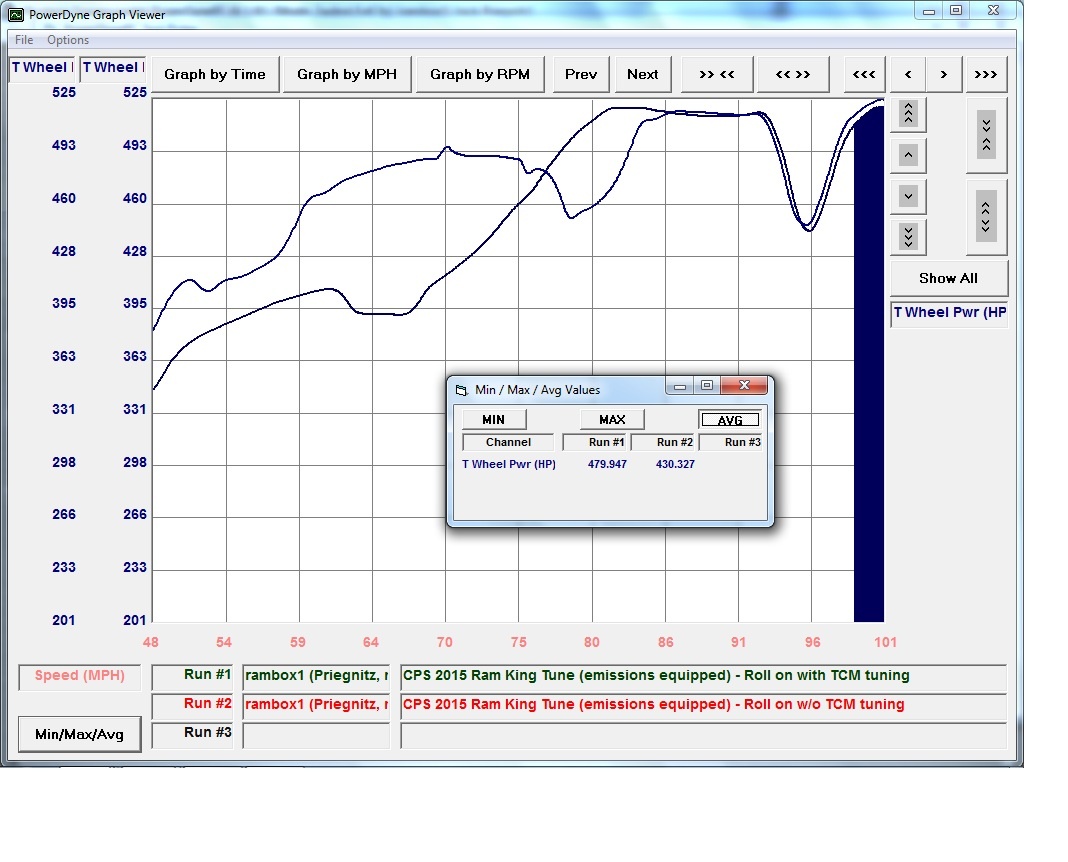Screen dimensions: 1068x862
Task: Switch graph to Graph by RPM
Action: [x=480, y=74]
